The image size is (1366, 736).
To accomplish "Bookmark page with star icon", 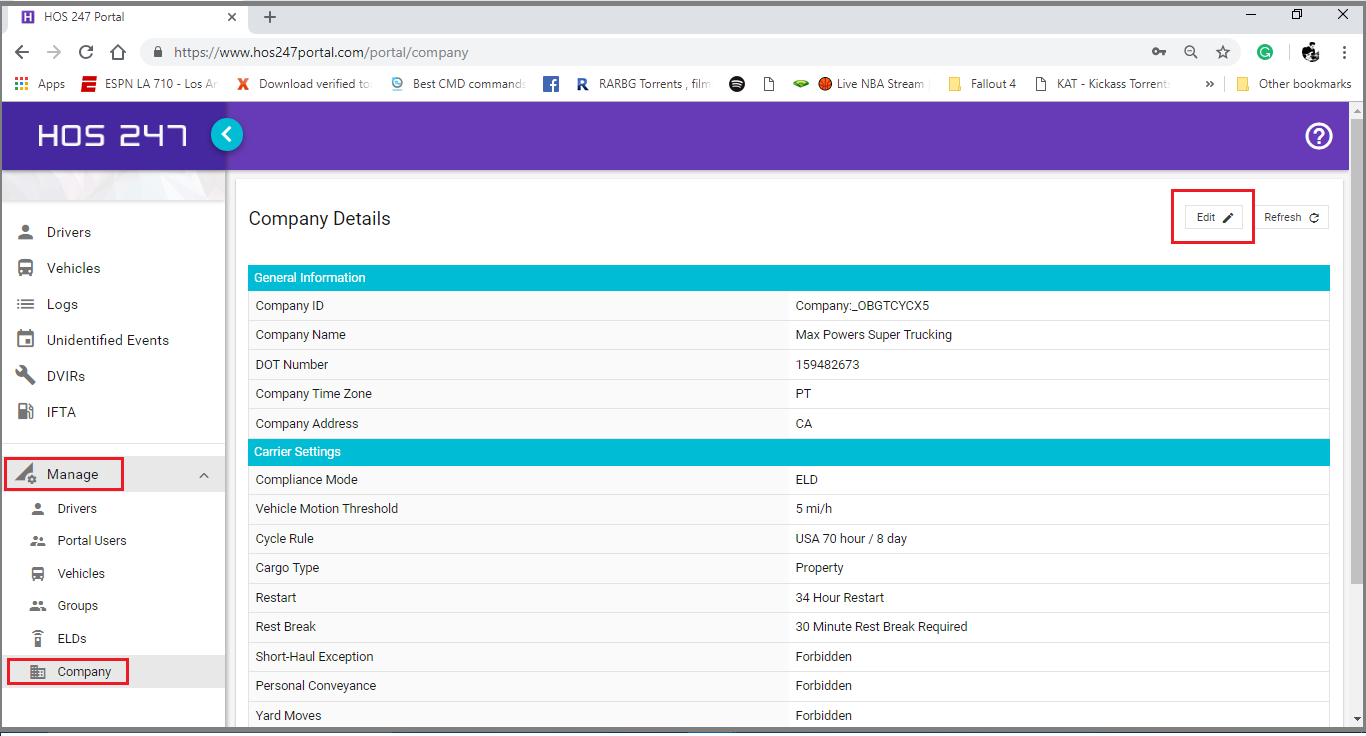I will coord(1222,52).
